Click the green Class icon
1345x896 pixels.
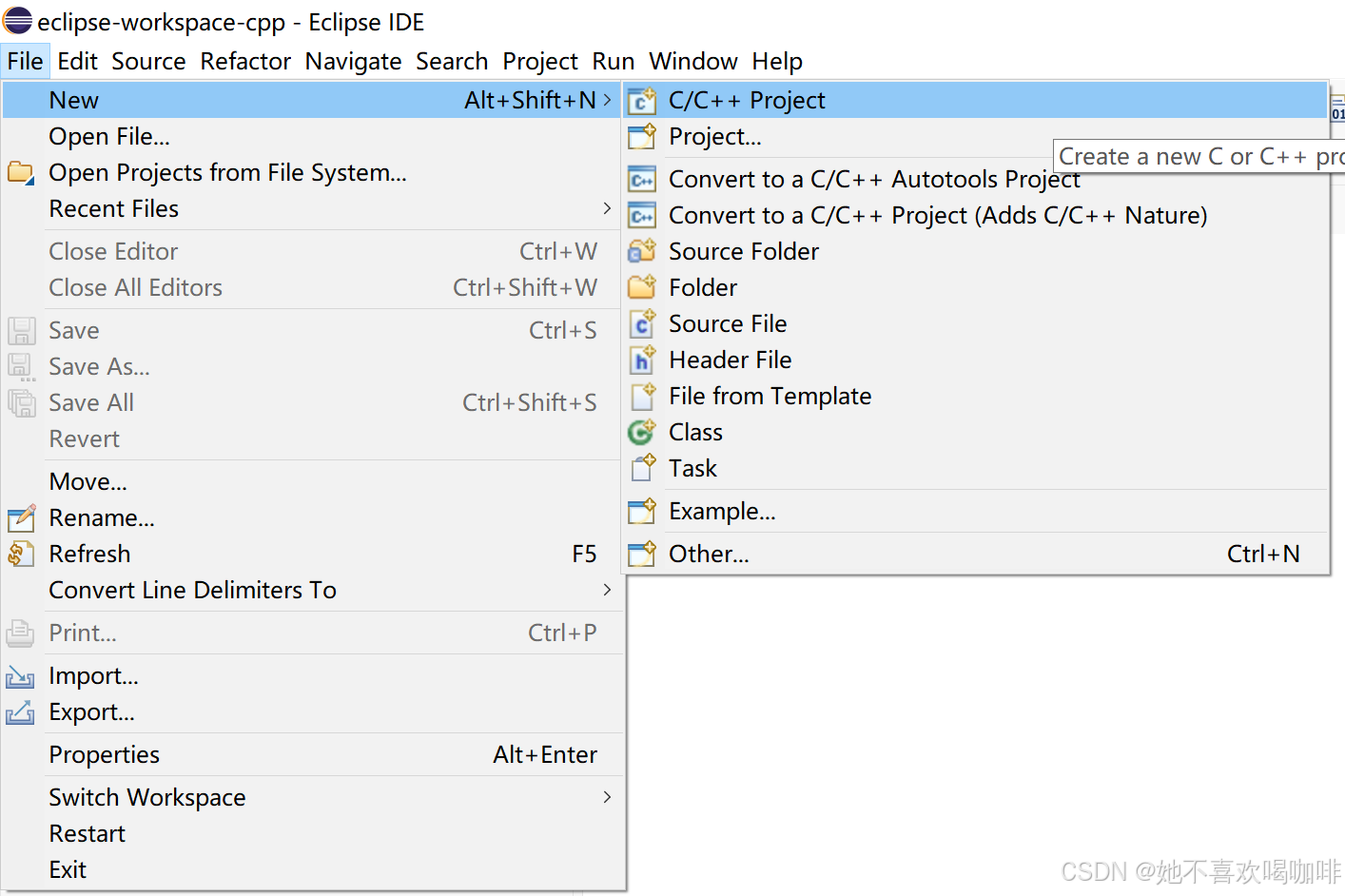642,432
